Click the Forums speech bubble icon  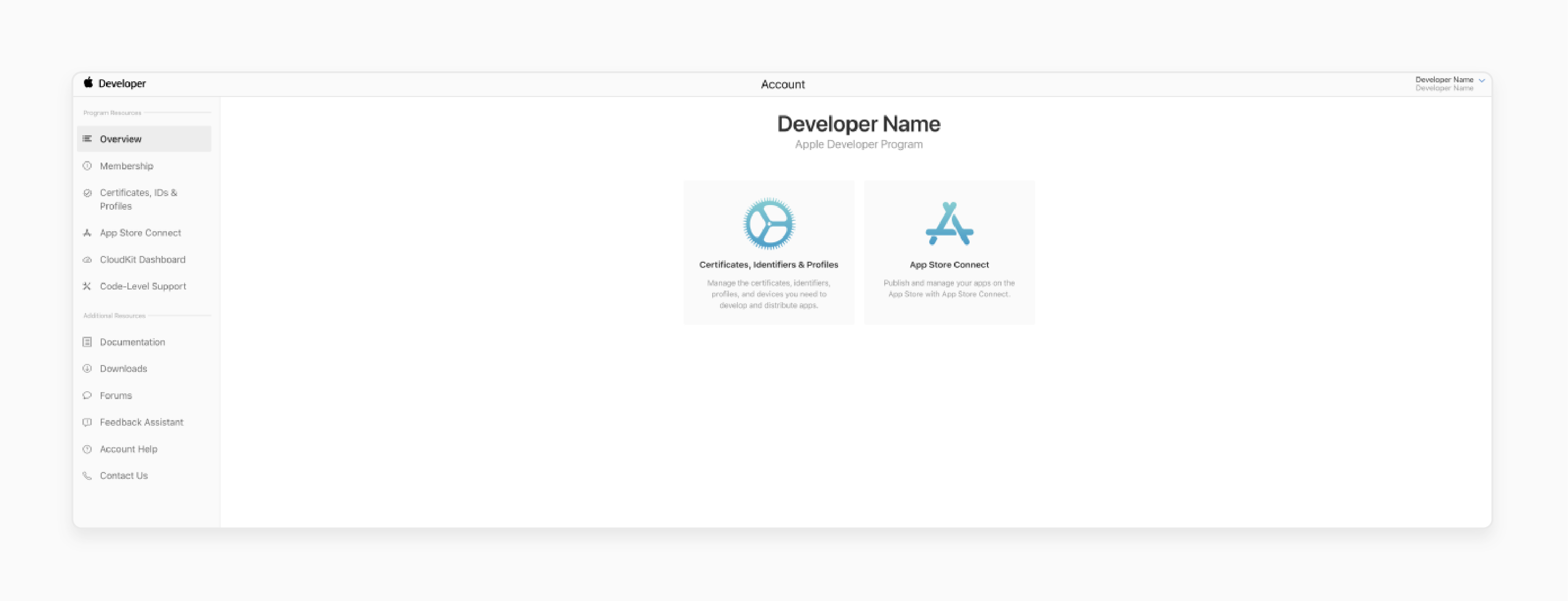tap(87, 395)
